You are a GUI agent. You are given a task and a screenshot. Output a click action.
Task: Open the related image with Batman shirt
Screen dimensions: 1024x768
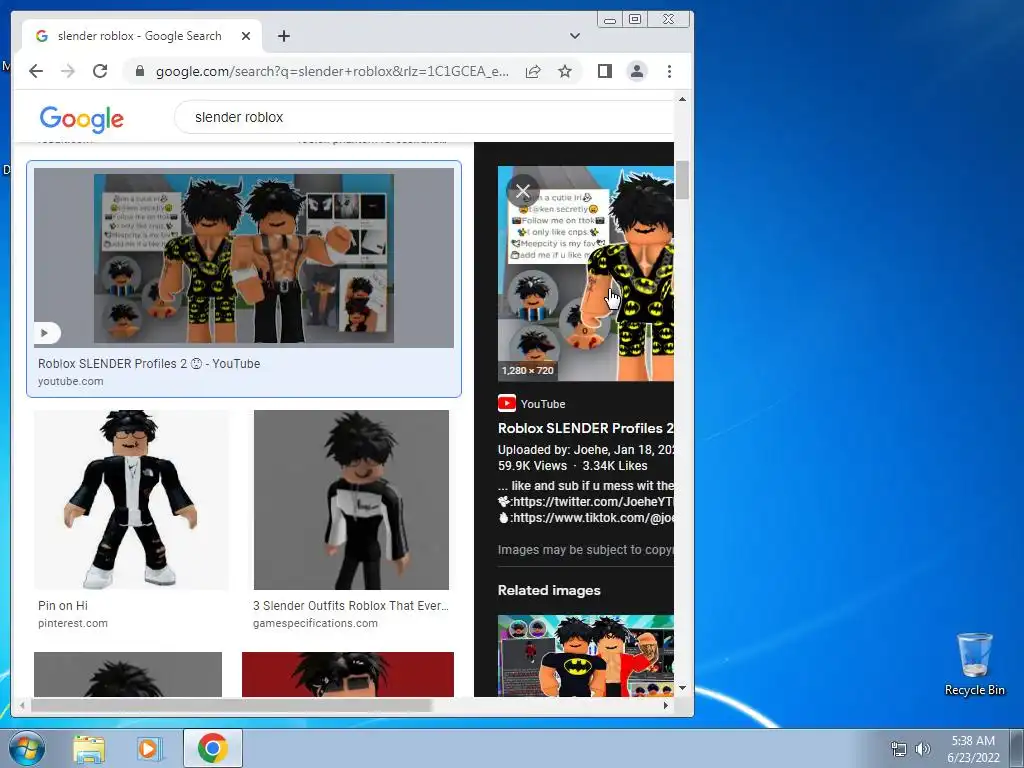coord(586,656)
